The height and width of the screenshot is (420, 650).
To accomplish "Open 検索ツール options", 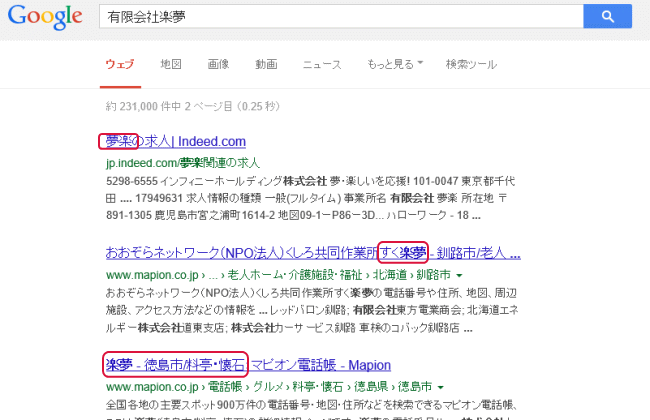I will [471, 64].
